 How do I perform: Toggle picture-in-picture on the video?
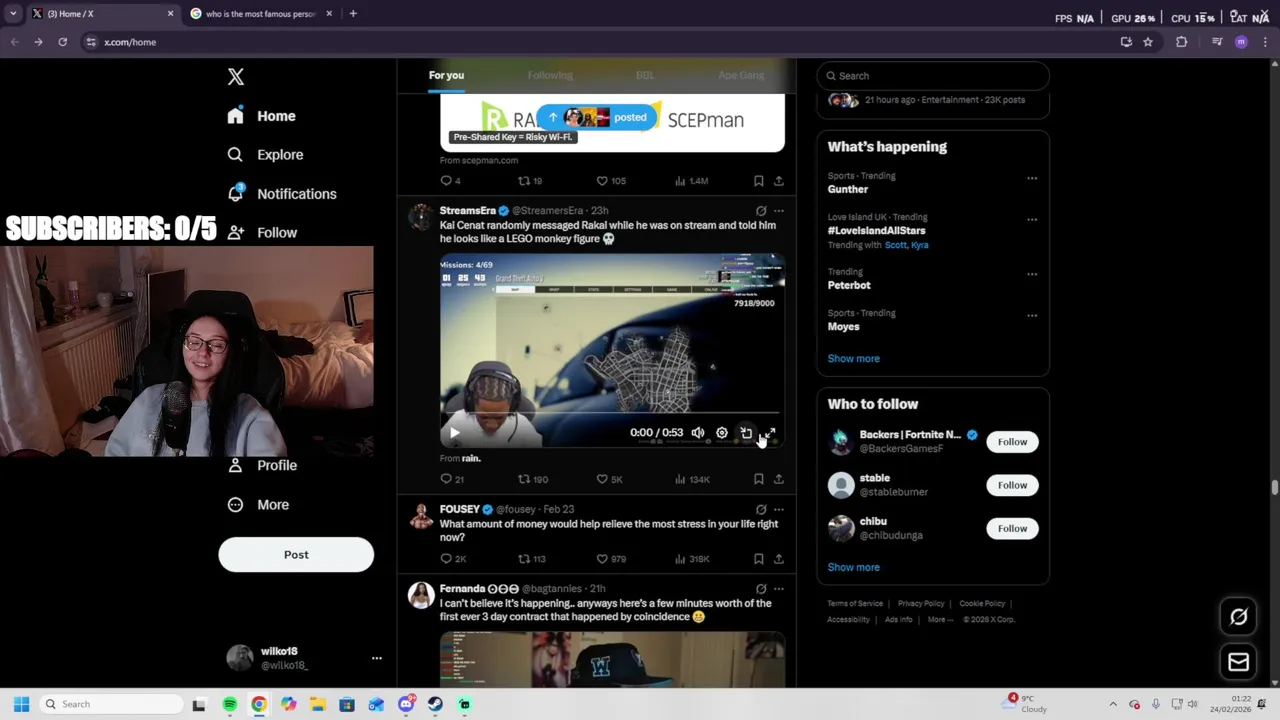click(746, 433)
